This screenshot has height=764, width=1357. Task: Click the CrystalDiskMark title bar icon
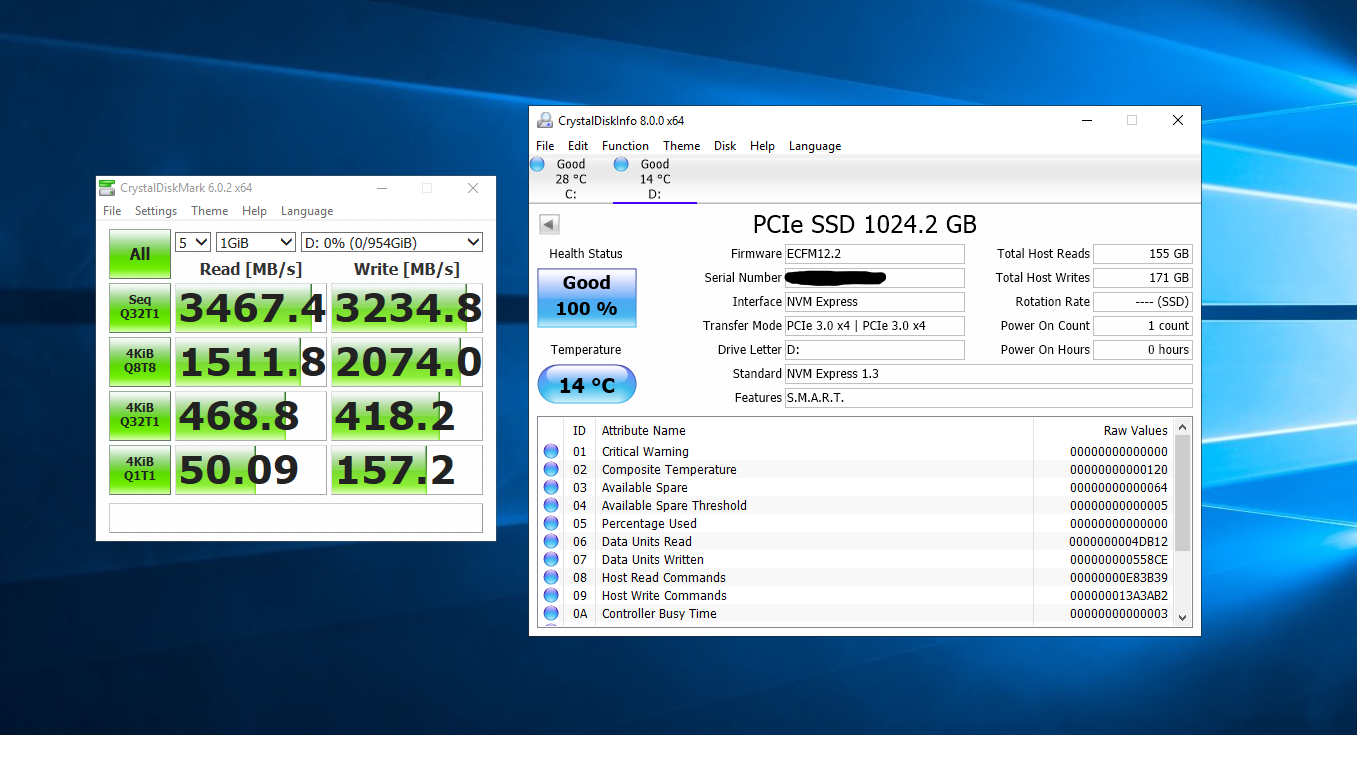(x=107, y=188)
